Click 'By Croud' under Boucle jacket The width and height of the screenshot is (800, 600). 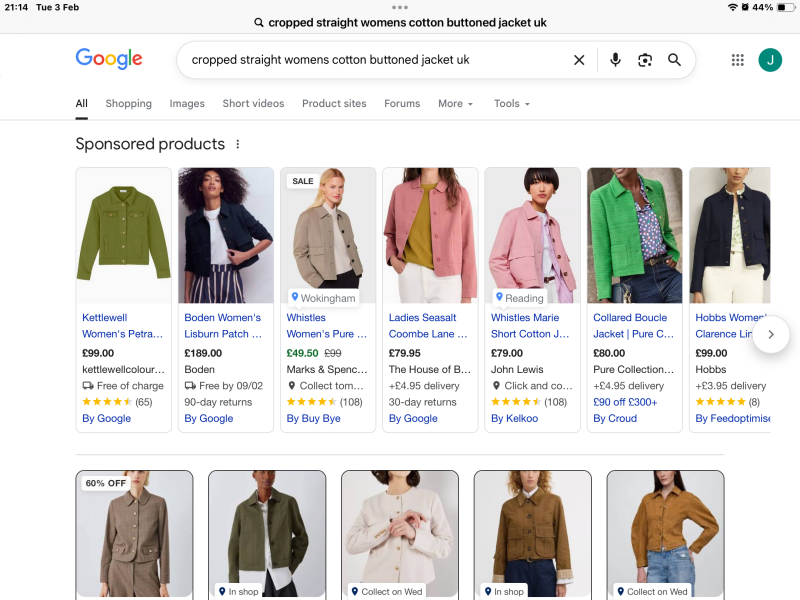pyautogui.click(x=615, y=418)
